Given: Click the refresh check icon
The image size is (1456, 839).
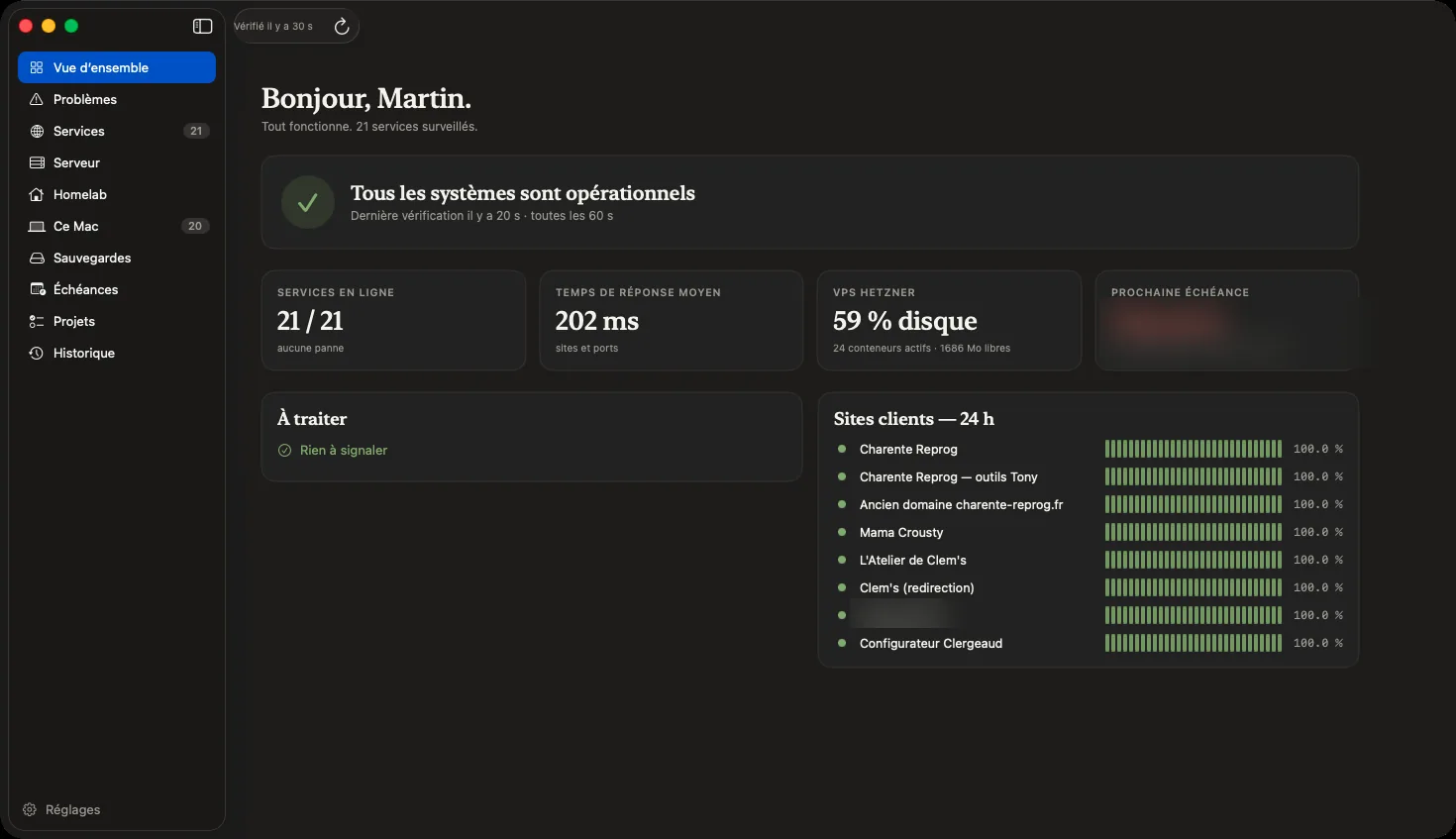Looking at the screenshot, I should [342, 27].
